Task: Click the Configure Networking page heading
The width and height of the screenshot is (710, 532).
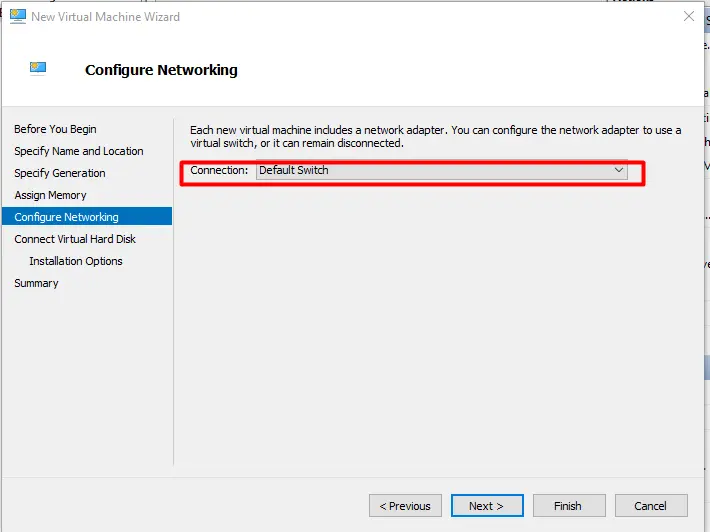Action: coord(161,70)
